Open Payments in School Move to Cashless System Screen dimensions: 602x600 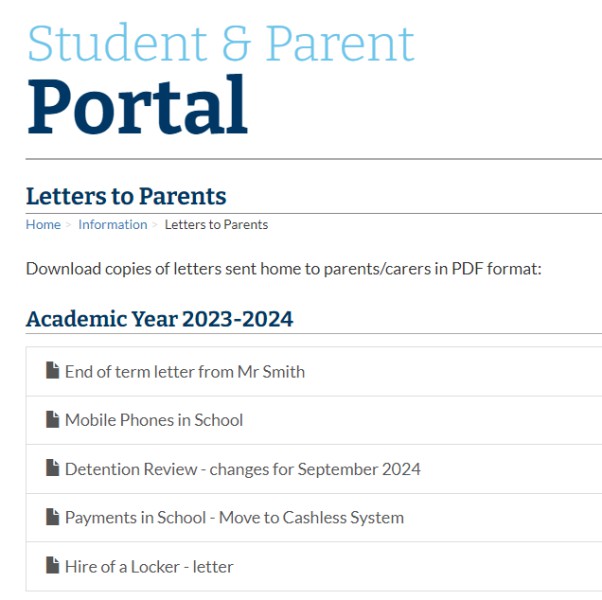[x=234, y=518]
